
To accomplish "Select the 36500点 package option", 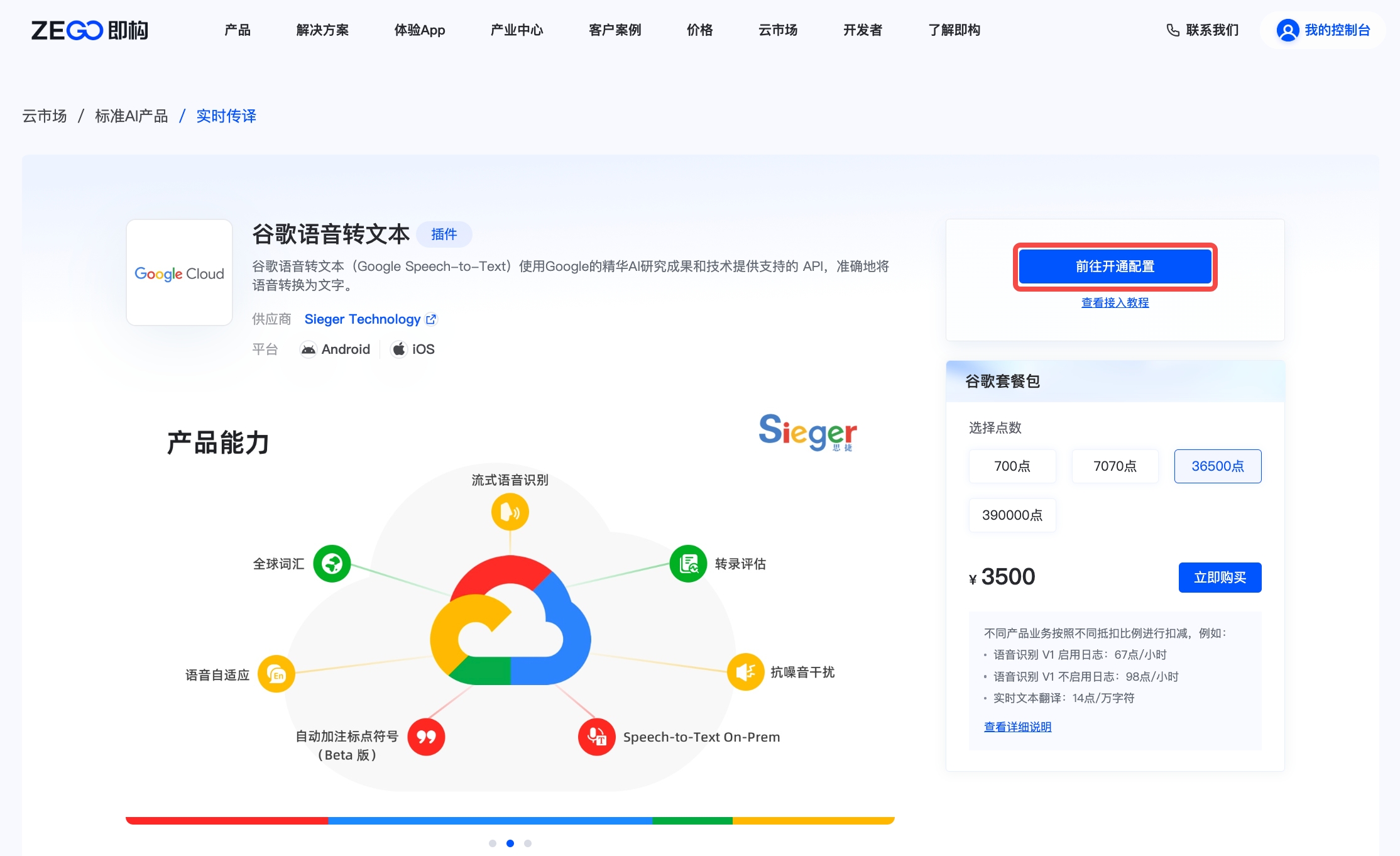I will (1218, 466).
